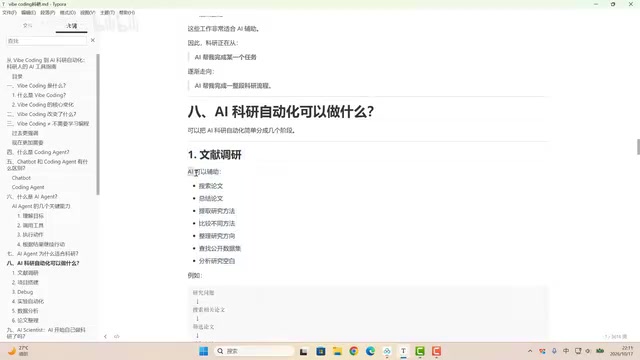Open the 编辑(E) menu

28,13
